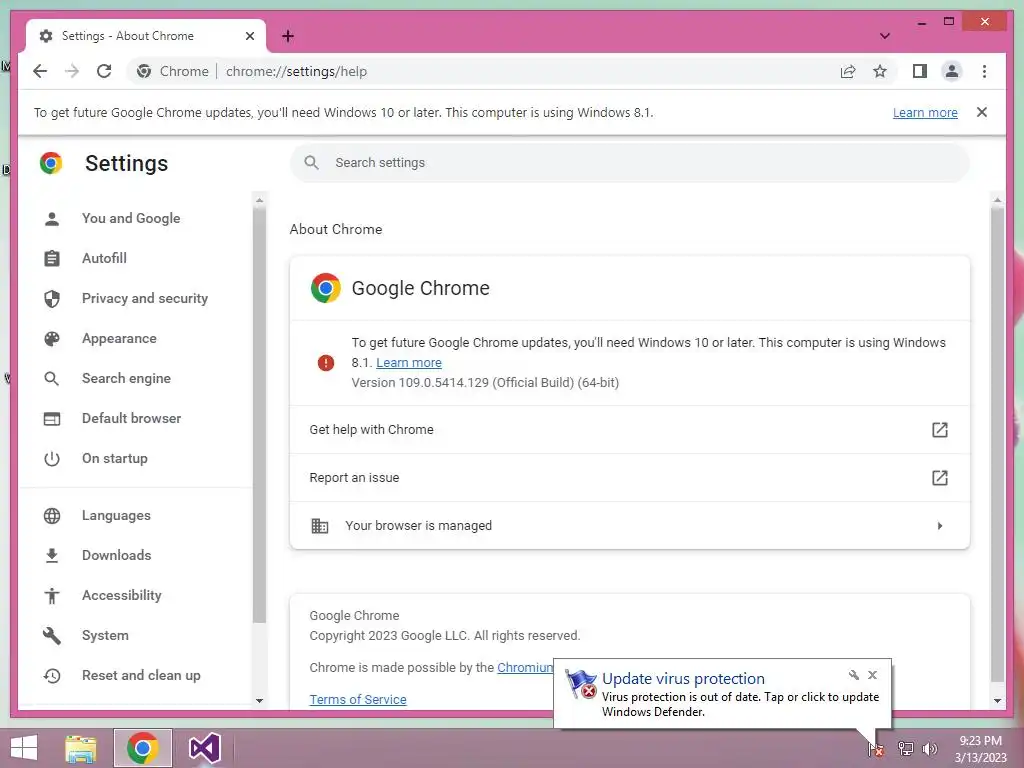
Task: Open the side panel icon
Action: (x=920, y=71)
